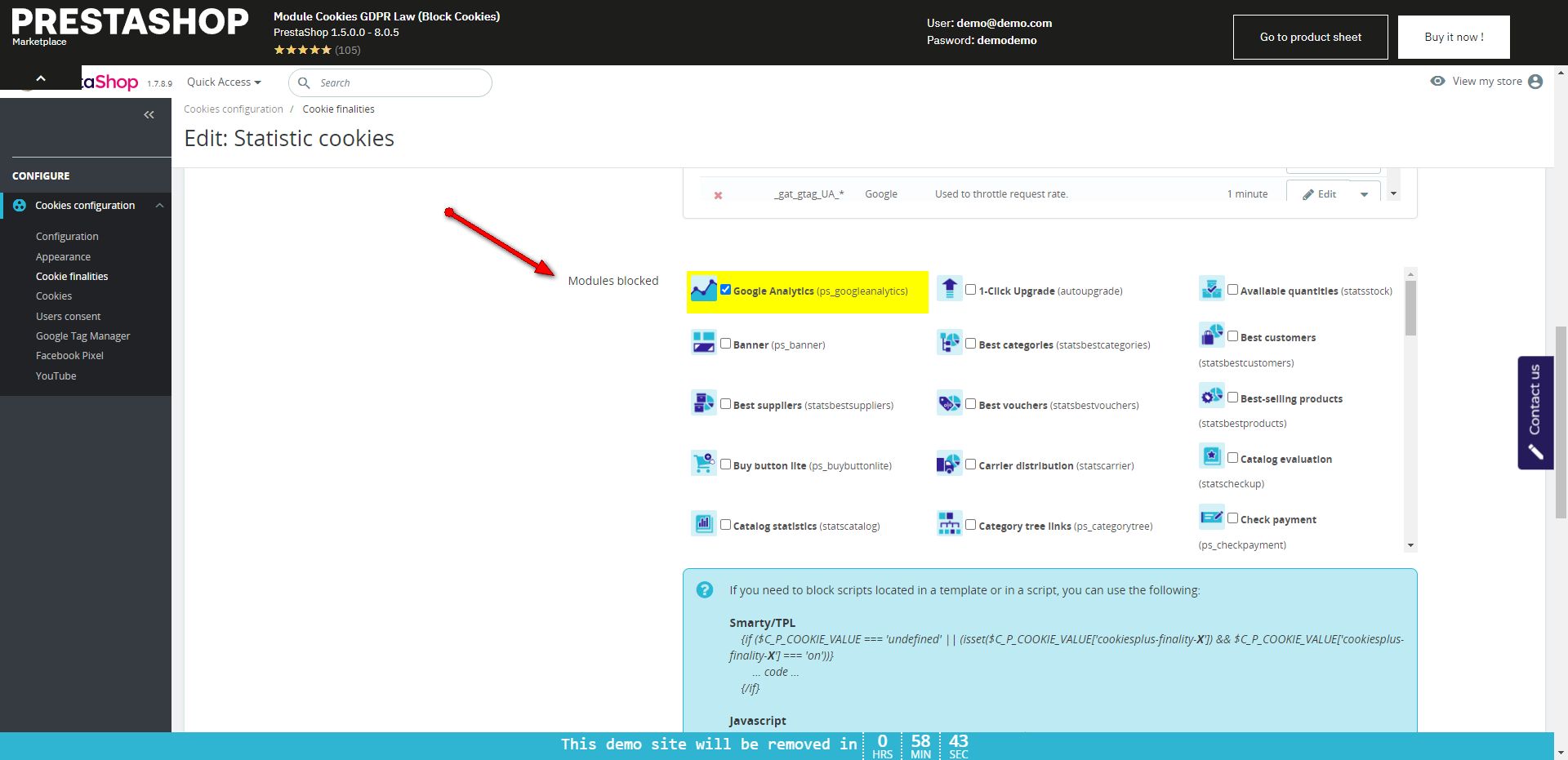This screenshot has width=1568, height=760.
Task: Open Appearance in the sidebar
Action: [x=63, y=257]
